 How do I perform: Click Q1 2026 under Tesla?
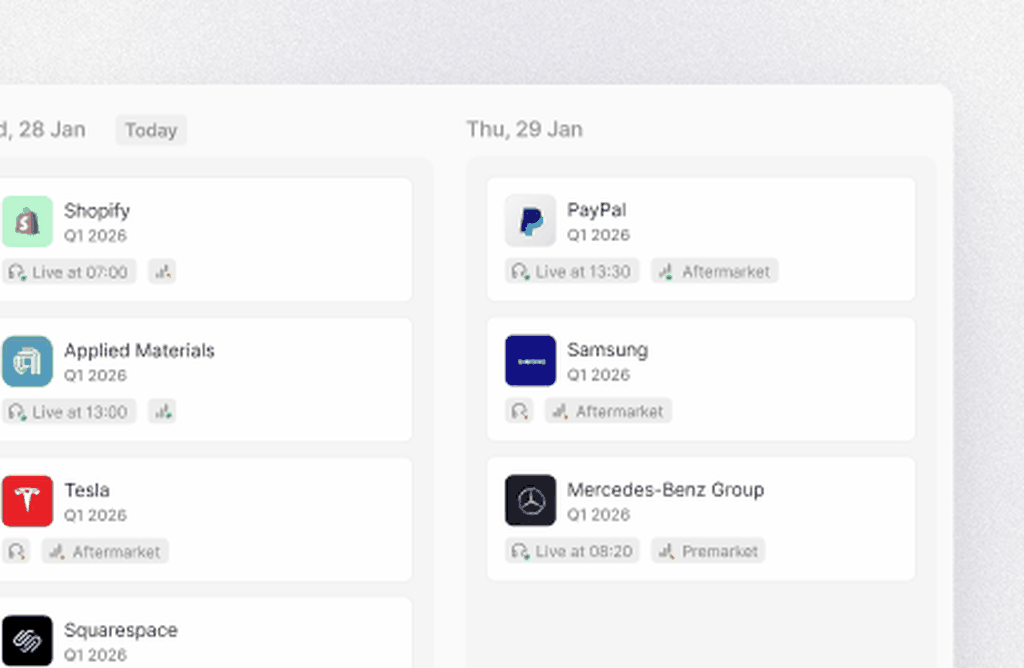(95, 515)
